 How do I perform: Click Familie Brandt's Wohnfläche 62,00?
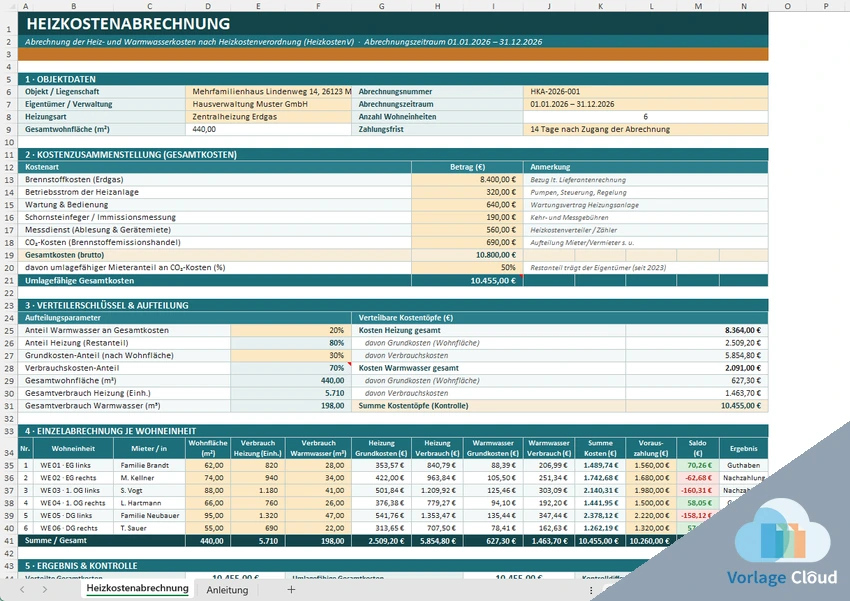coord(208,465)
